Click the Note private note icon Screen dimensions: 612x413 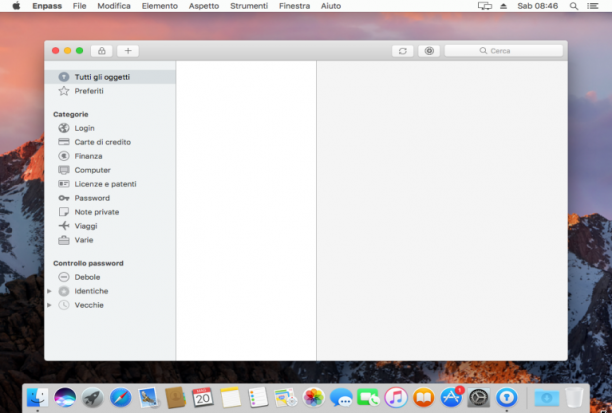tap(64, 212)
